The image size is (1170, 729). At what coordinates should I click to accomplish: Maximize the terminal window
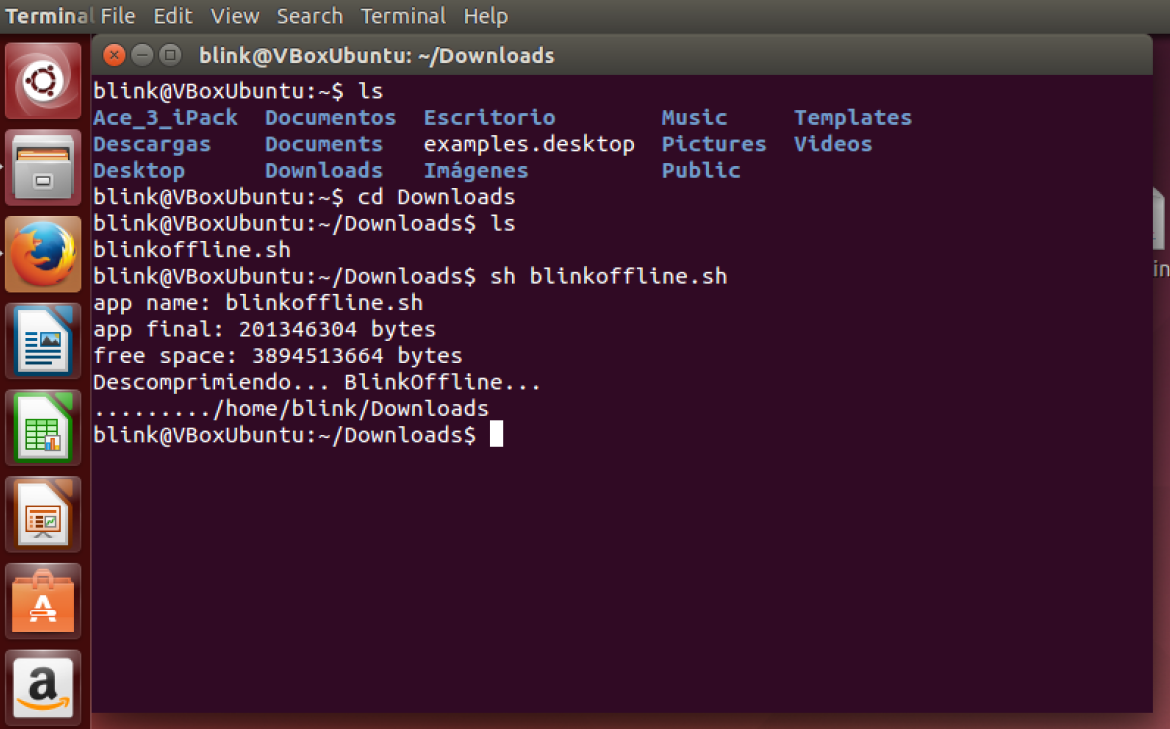170,55
